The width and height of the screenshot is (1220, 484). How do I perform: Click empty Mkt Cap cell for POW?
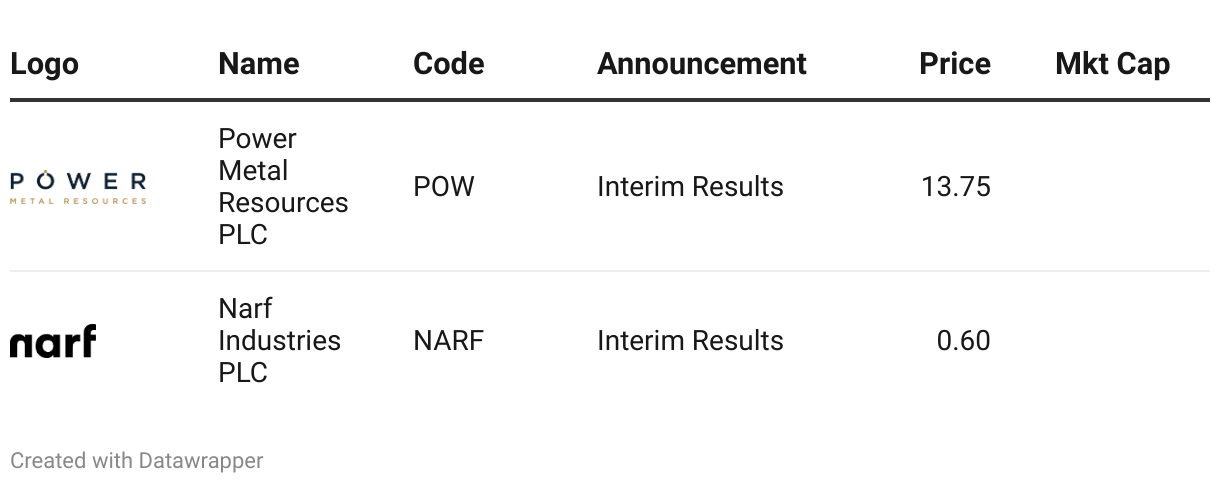[x=1112, y=187]
